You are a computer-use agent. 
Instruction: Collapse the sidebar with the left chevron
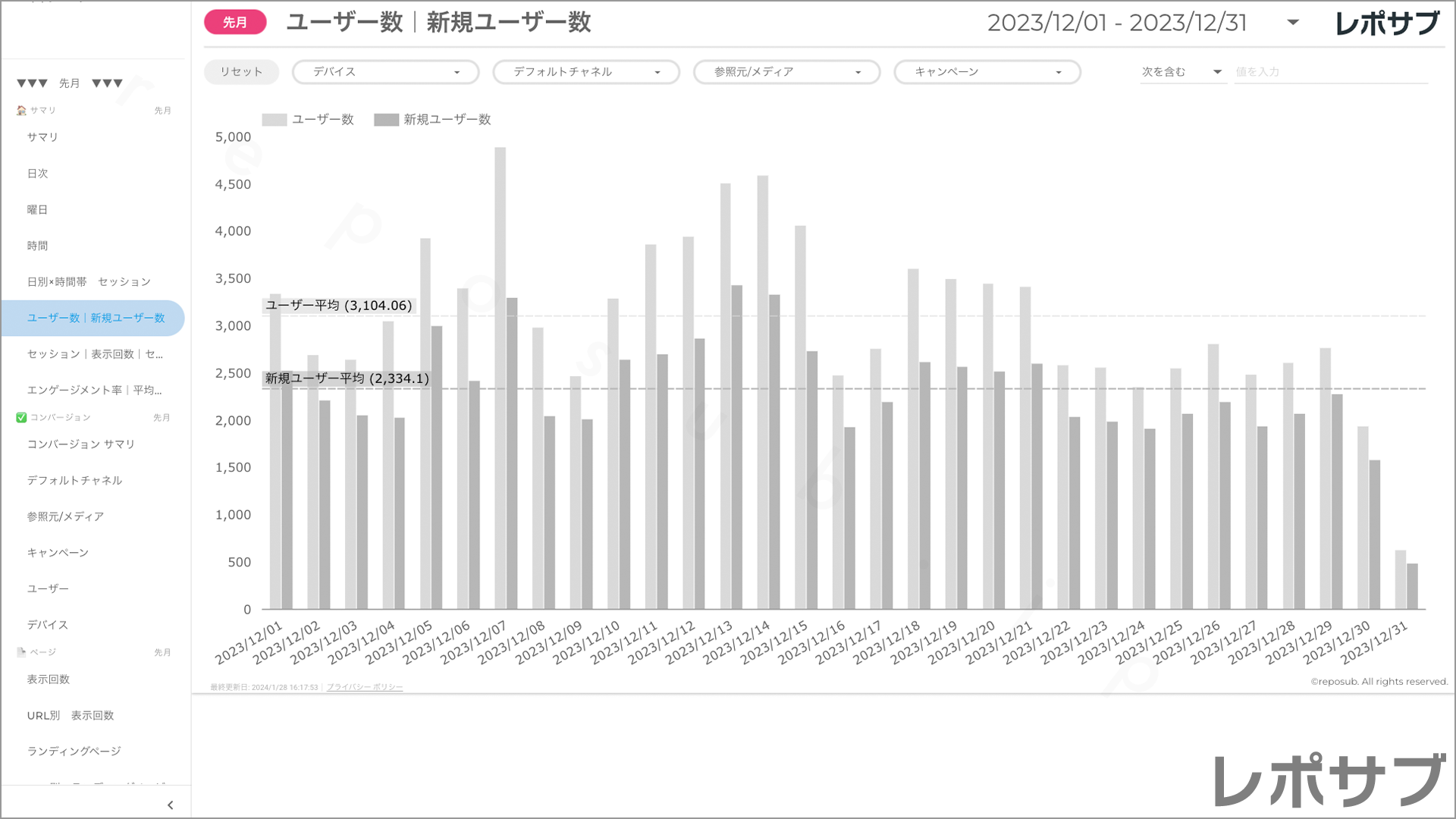pos(170,805)
